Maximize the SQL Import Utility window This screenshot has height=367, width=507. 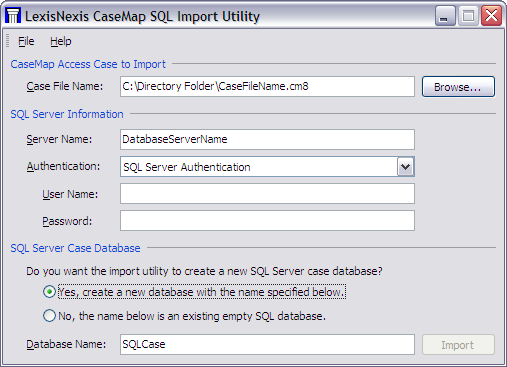[468, 16]
